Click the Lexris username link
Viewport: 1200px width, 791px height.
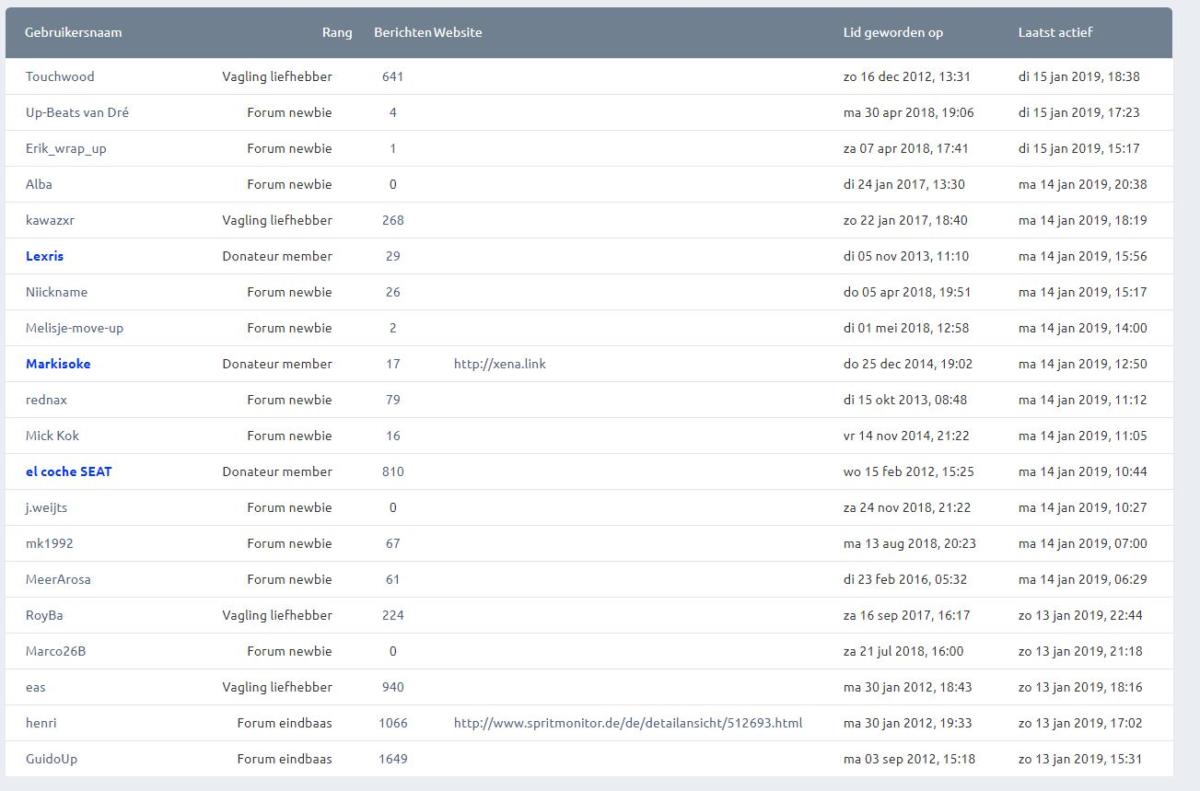45,257
